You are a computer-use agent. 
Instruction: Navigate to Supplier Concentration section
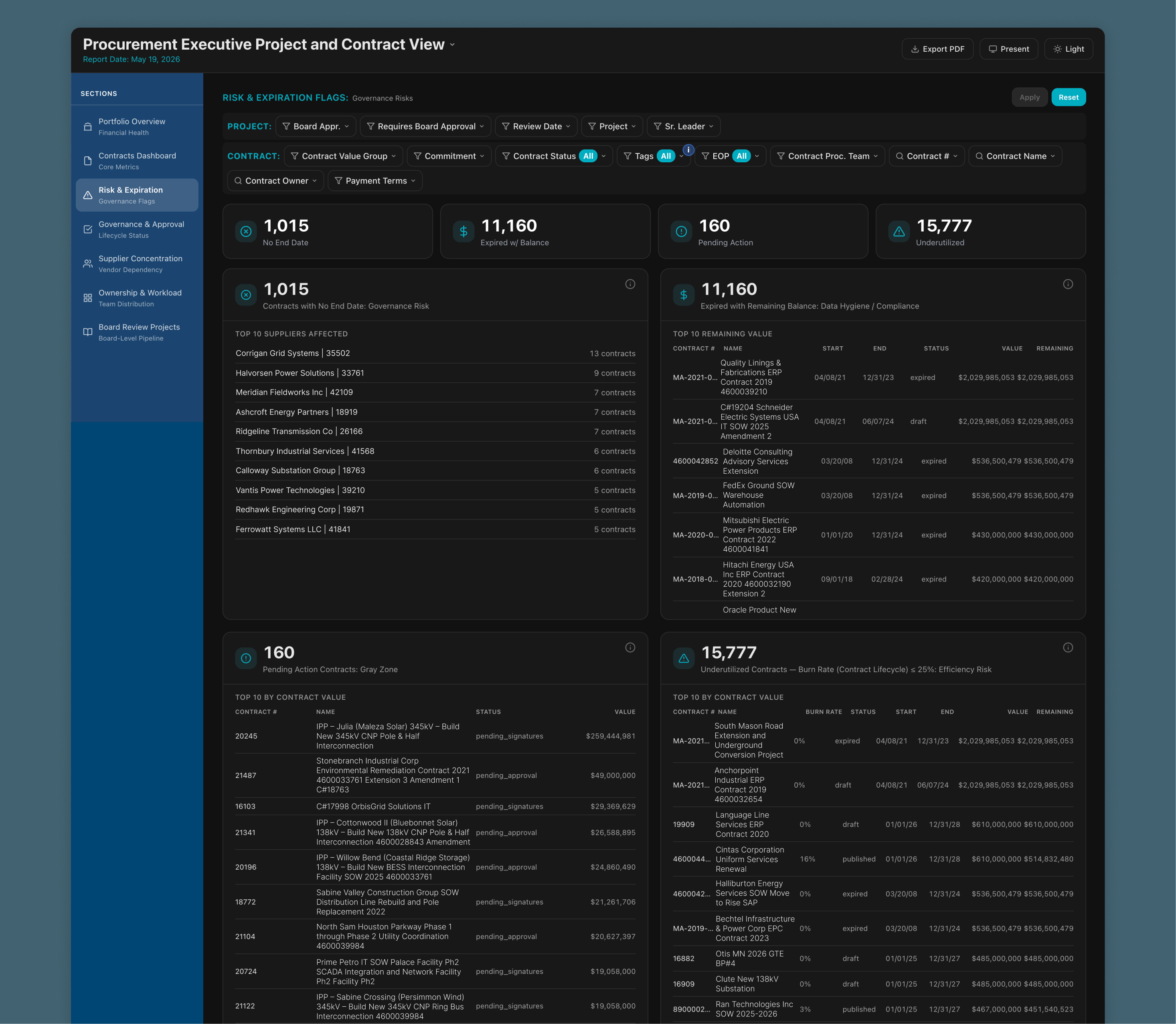pos(137,264)
